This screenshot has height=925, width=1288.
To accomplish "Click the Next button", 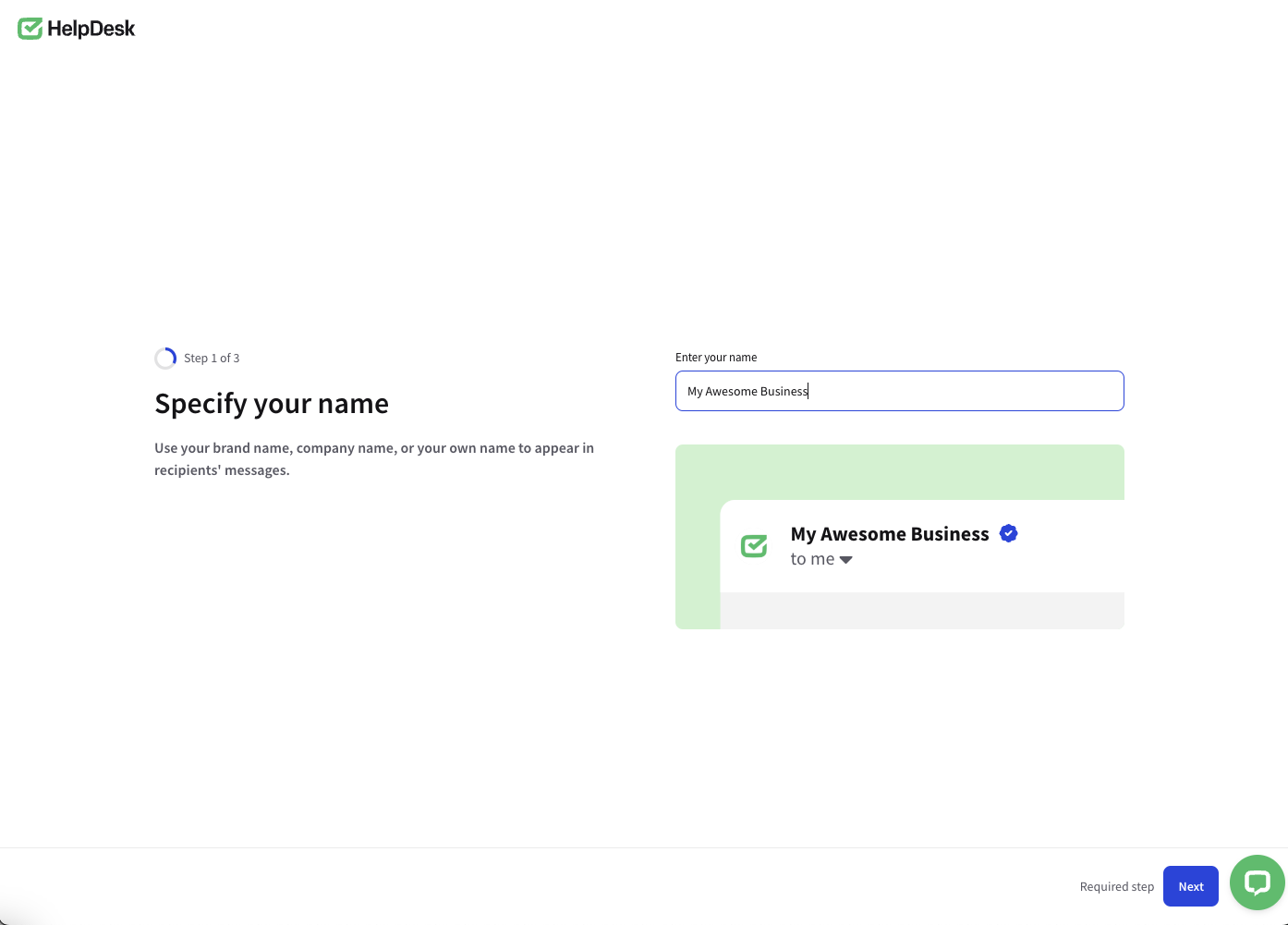I will [1191, 886].
